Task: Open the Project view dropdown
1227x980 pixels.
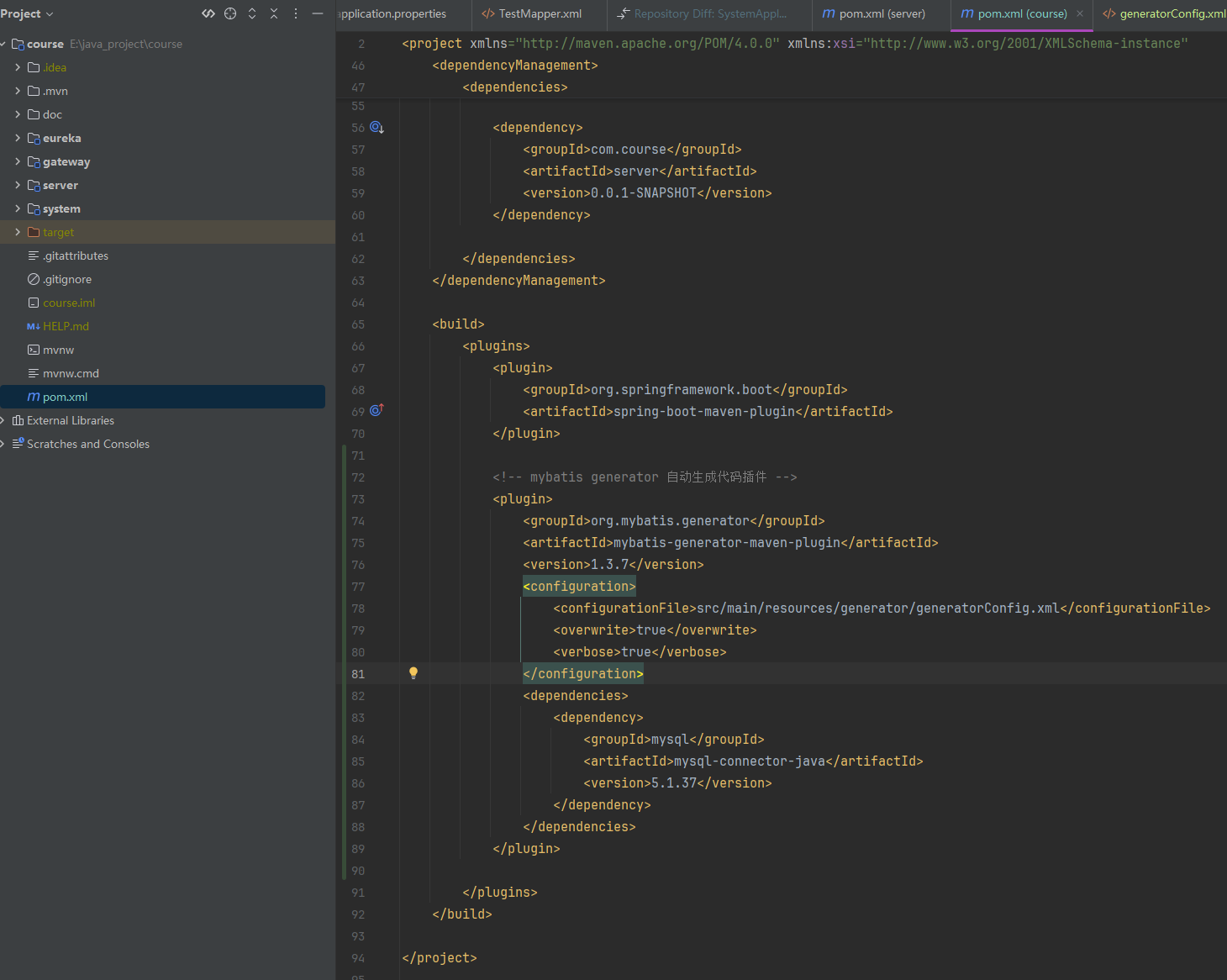Action: click(x=27, y=13)
